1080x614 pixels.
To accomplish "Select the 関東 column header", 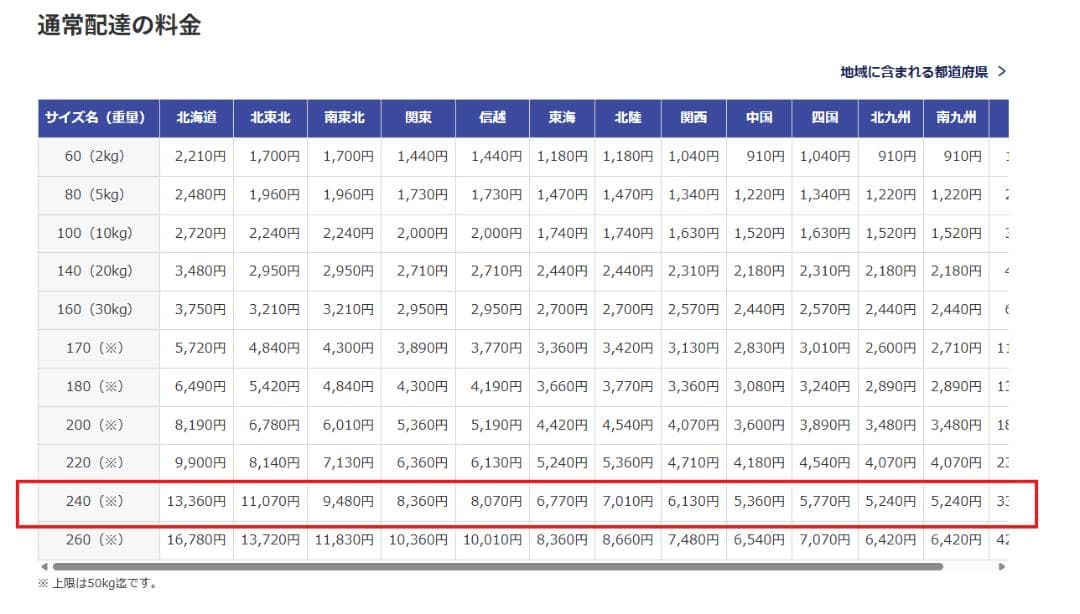I will [x=418, y=118].
